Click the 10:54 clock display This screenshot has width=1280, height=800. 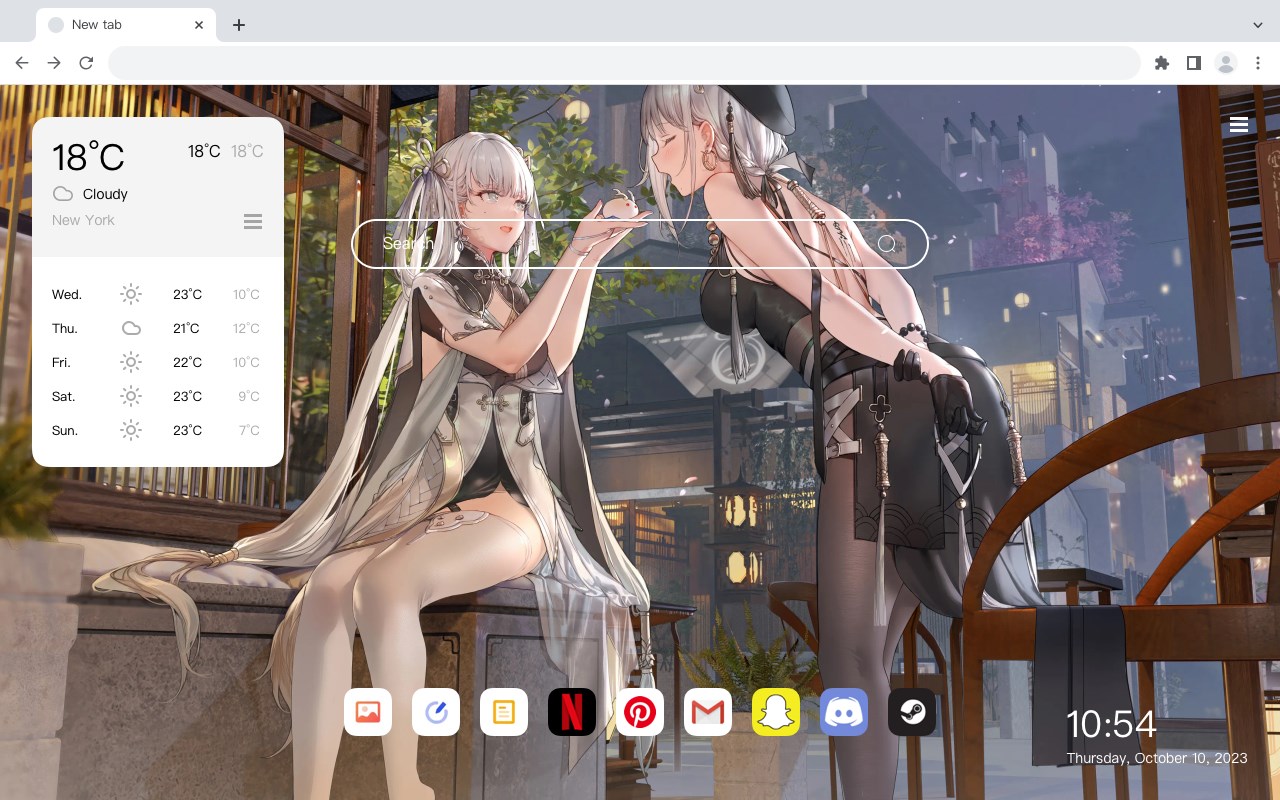tap(1111, 724)
